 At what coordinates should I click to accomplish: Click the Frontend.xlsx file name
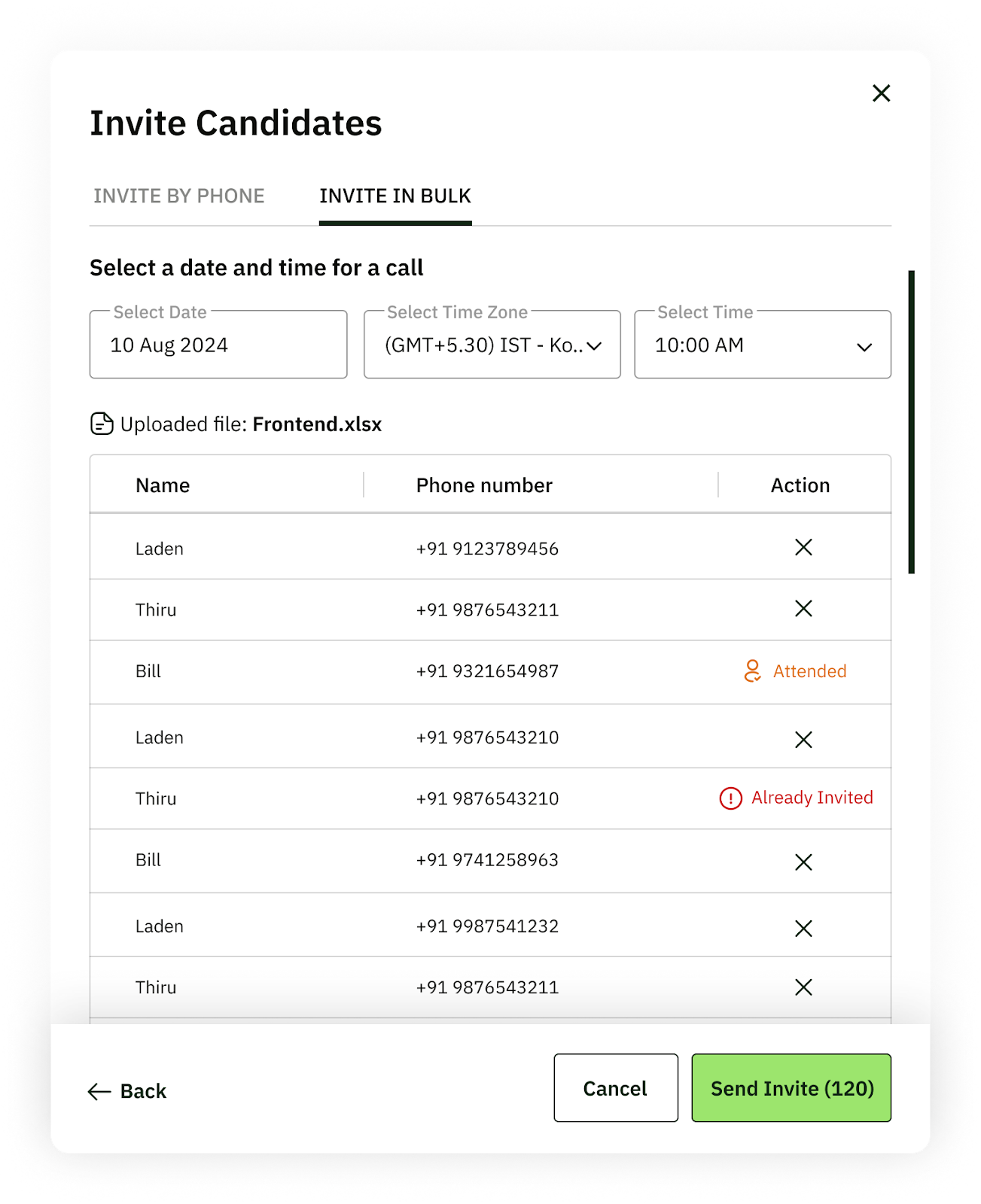pyautogui.click(x=317, y=424)
